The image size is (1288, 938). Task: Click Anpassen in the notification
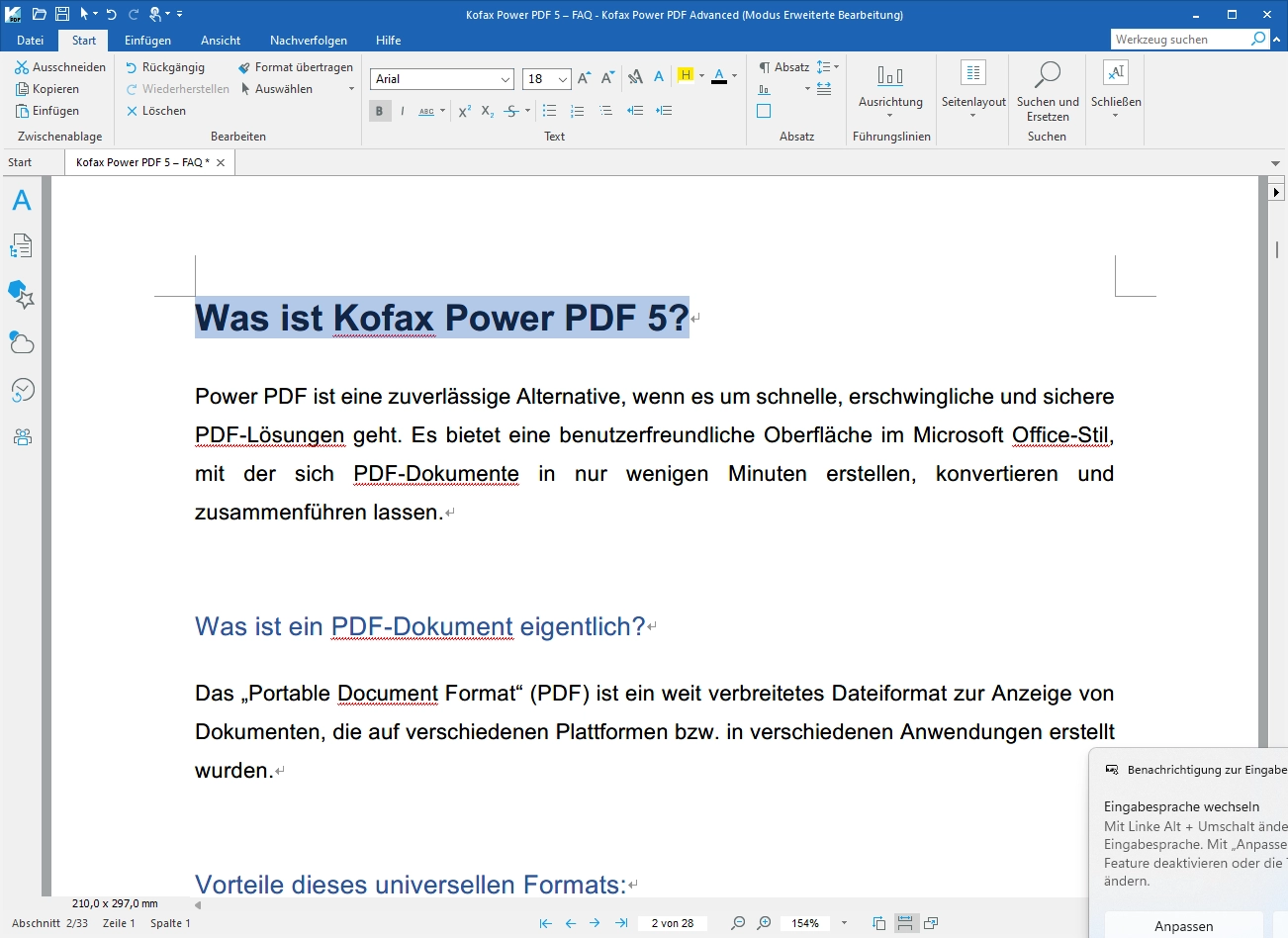coord(1183,926)
